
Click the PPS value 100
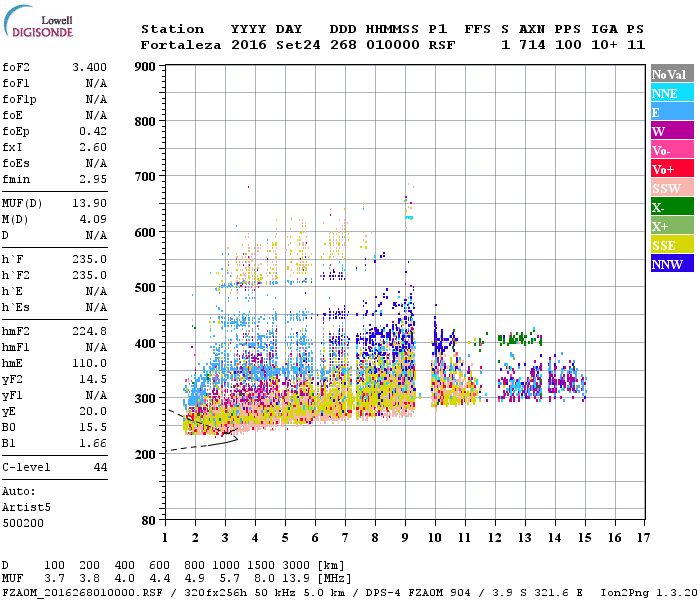568,45
